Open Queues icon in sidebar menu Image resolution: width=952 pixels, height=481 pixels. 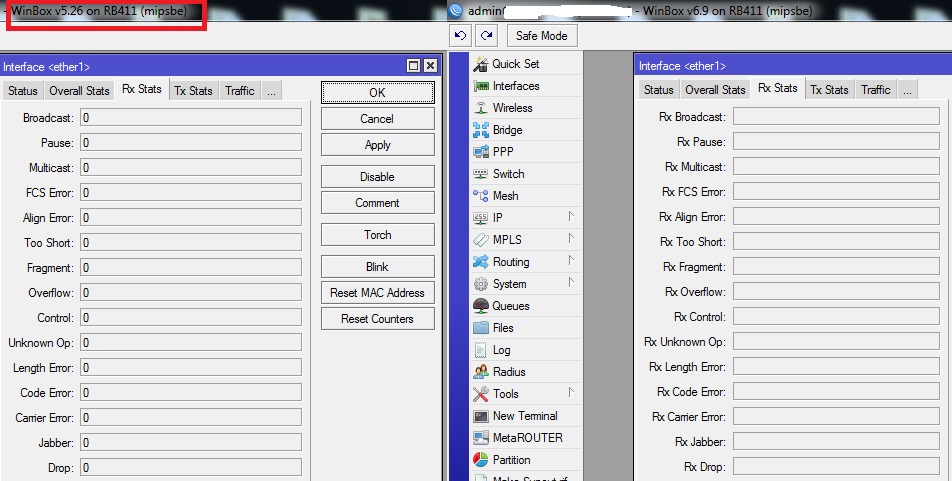[481, 305]
